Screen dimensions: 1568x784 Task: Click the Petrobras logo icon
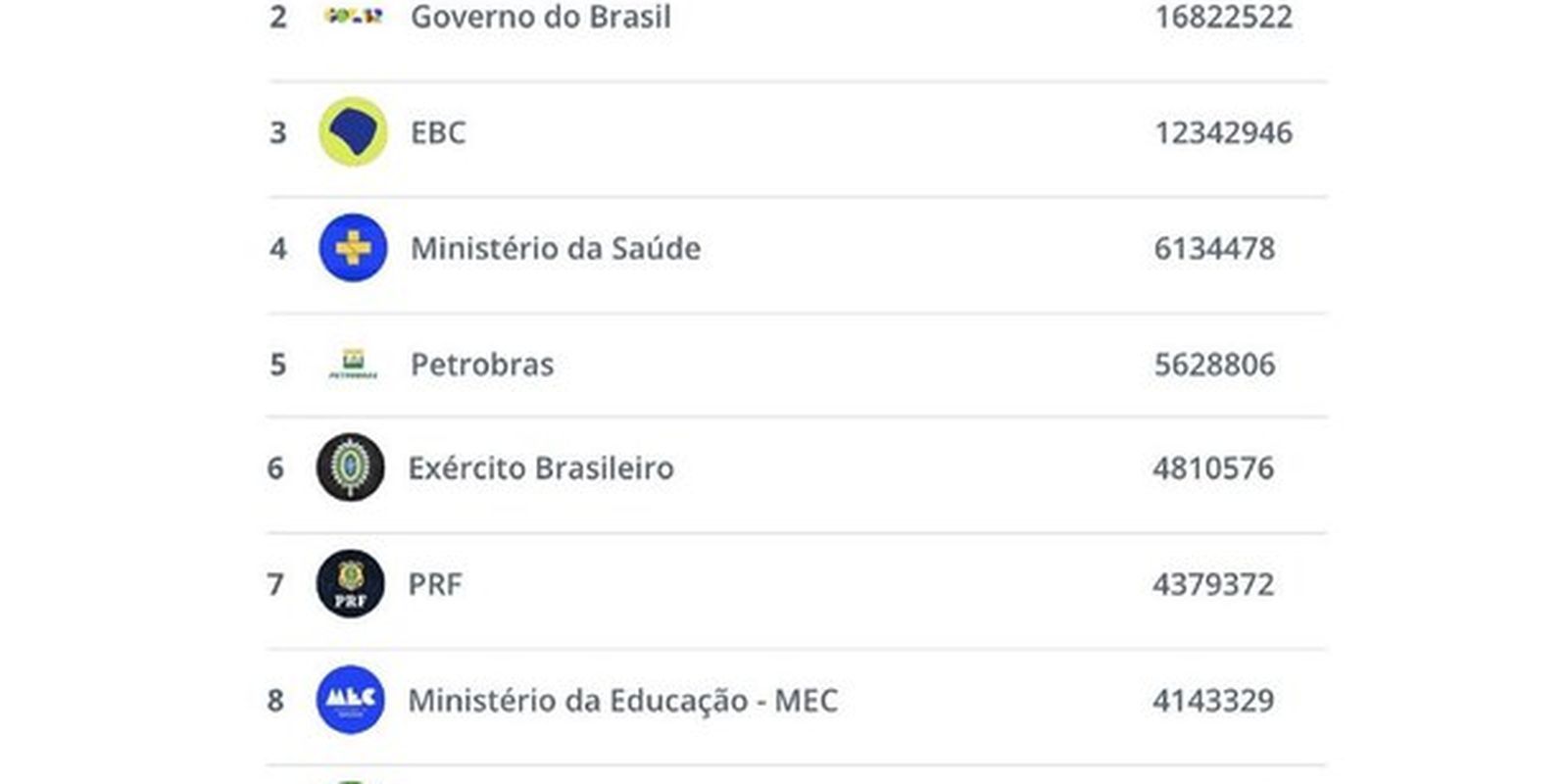[353, 364]
